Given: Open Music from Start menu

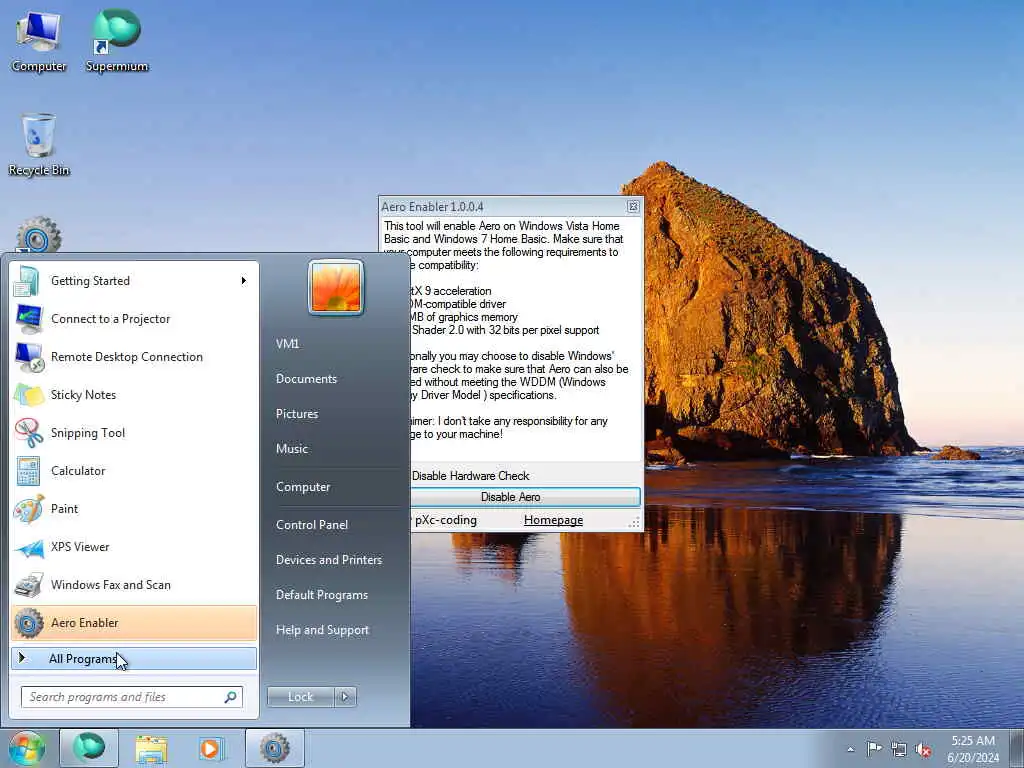Looking at the screenshot, I should [292, 449].
